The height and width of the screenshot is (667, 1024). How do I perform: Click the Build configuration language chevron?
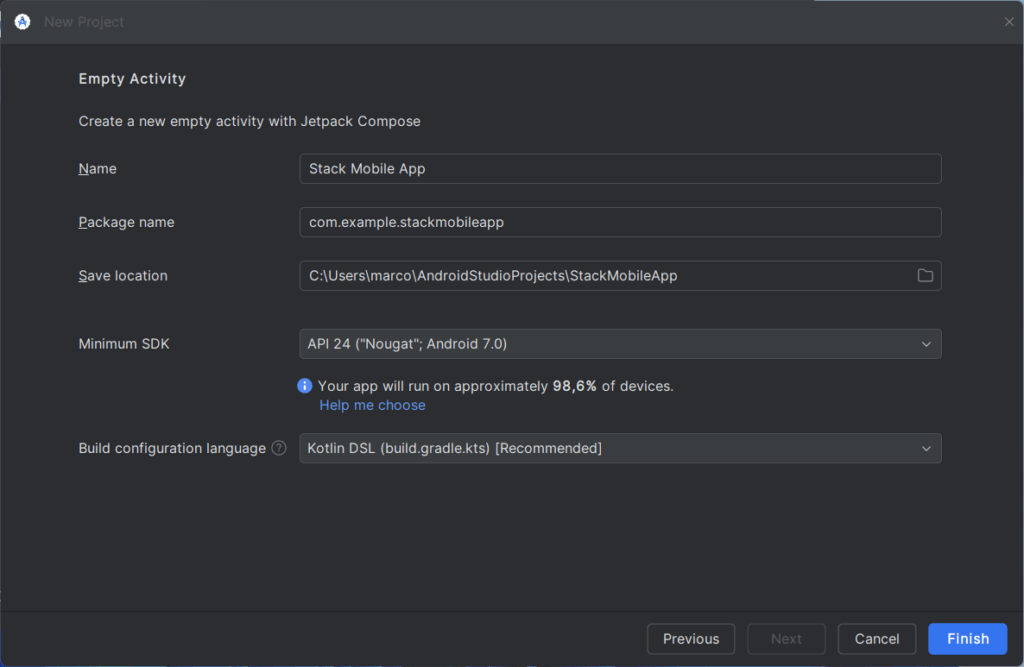coord(926,448)
